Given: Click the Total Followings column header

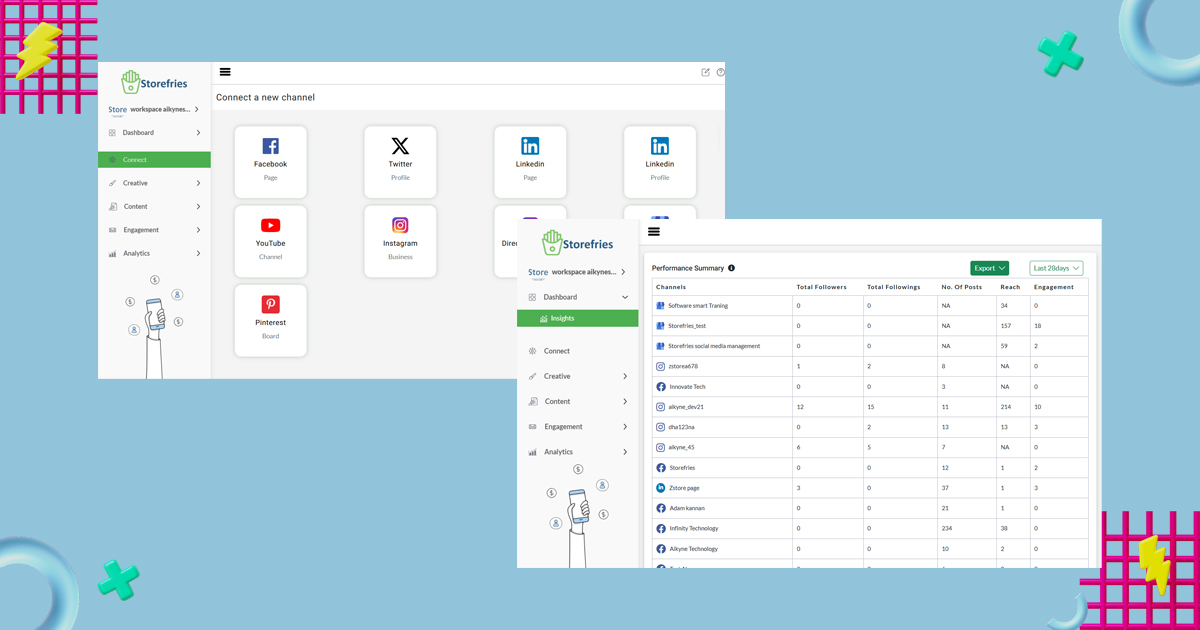Looking at the screenshot, I should (x=894, y=287).
